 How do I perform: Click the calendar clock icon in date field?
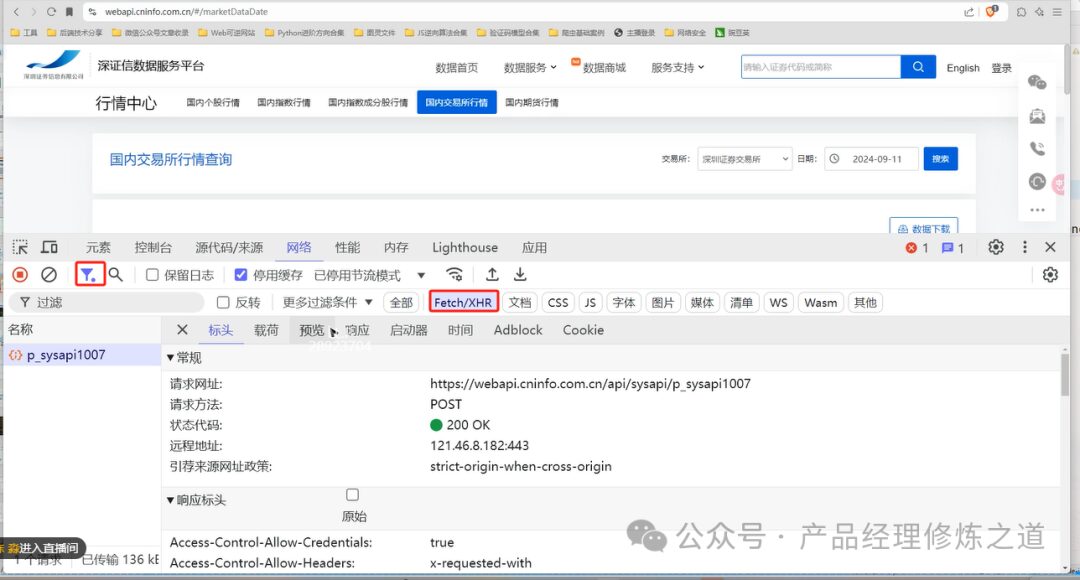tap(835, 158)
